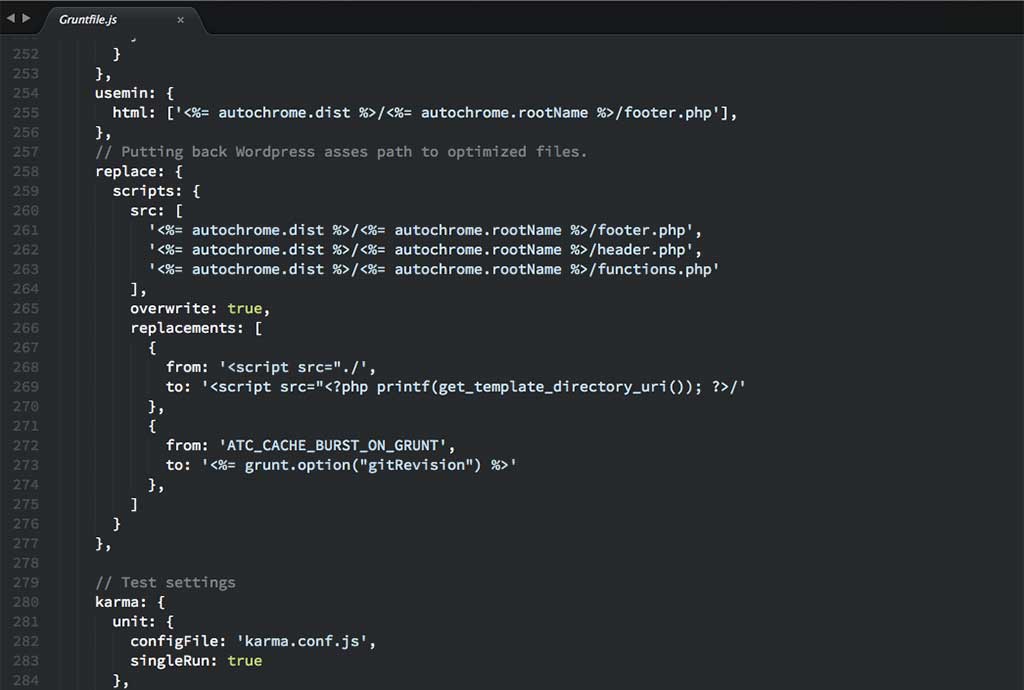This screenshot has width=1024, height=690.
Task: Place cursor on the 'usemin' key
Action: tap(125, 93)
